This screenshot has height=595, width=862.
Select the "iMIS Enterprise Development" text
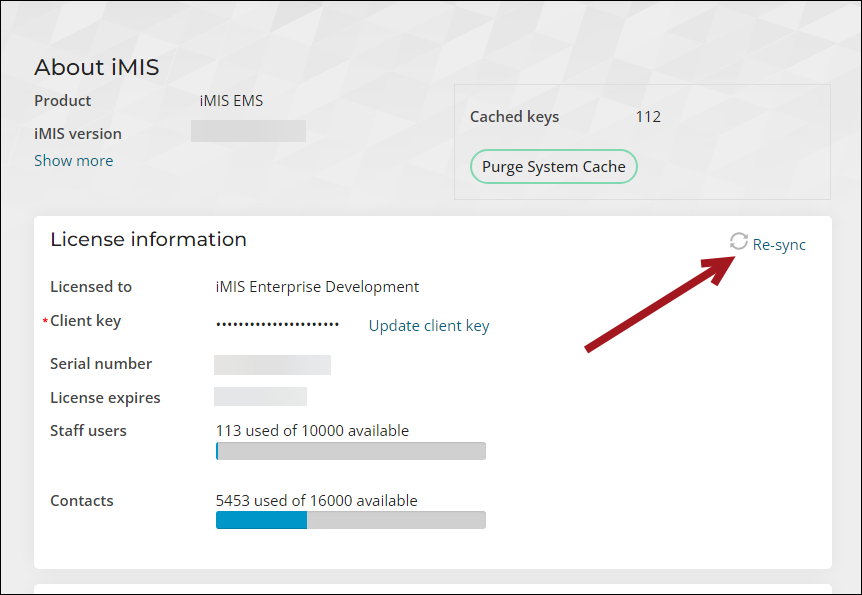pyautogui.click(x=317, y=287)
